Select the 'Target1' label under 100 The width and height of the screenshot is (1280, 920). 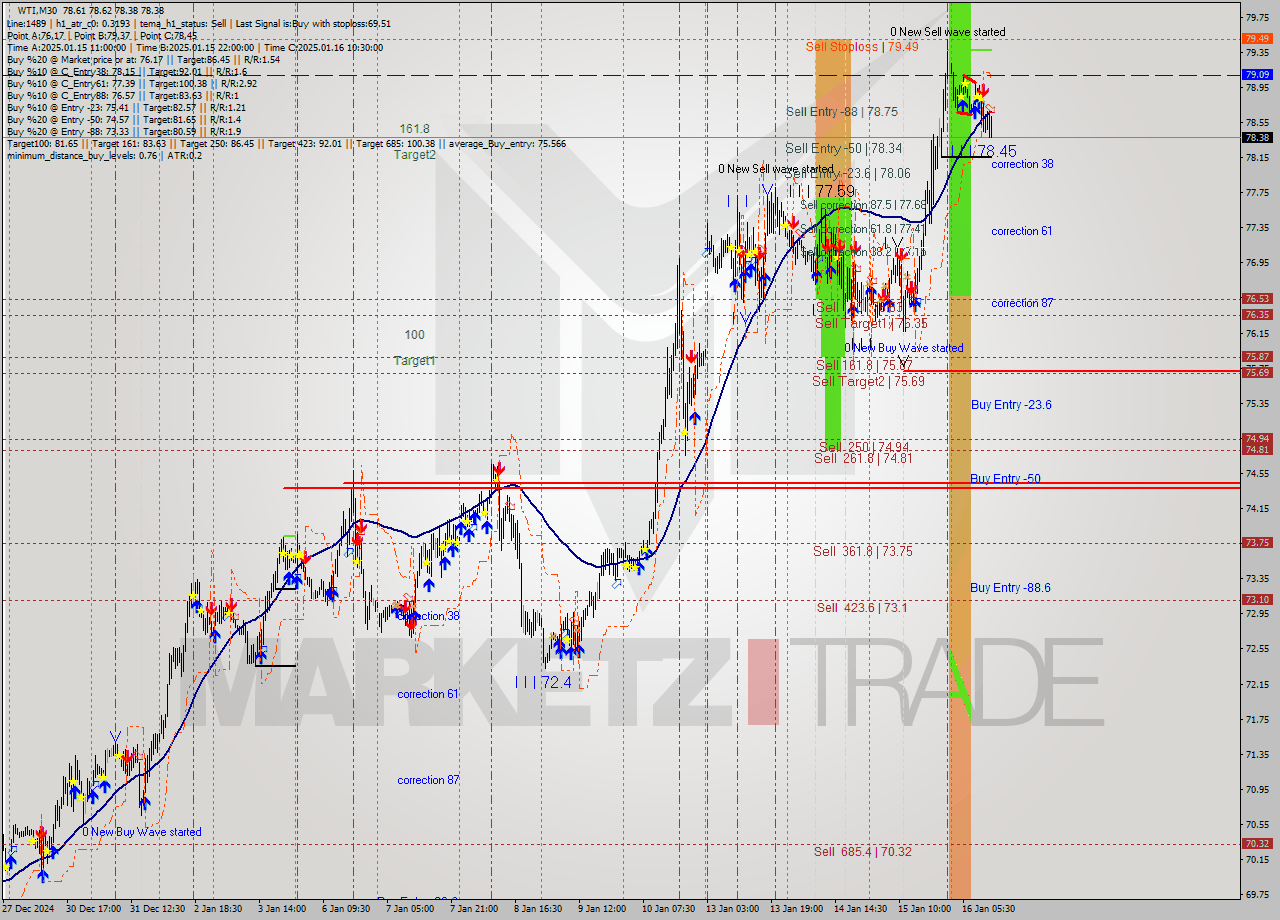[414, 360]
